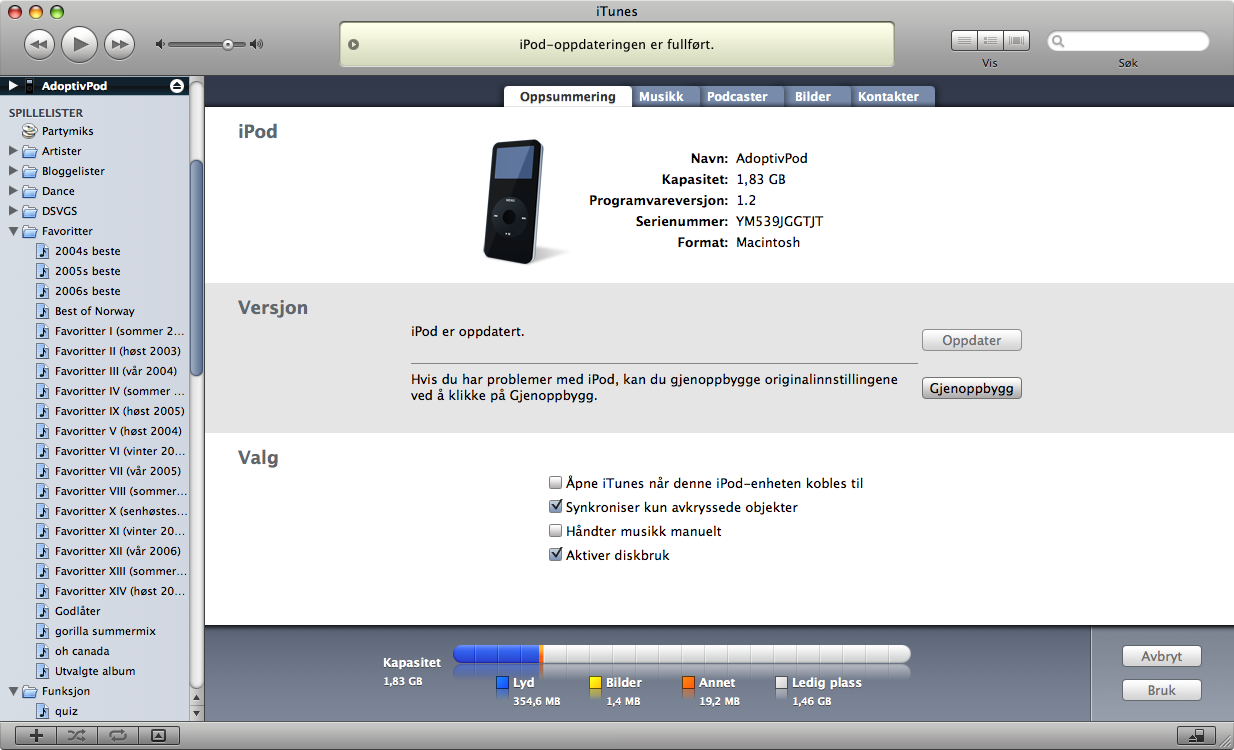Click the Gjenoppbygg button
1234x750 pixels.
click(x=972, y=388)
